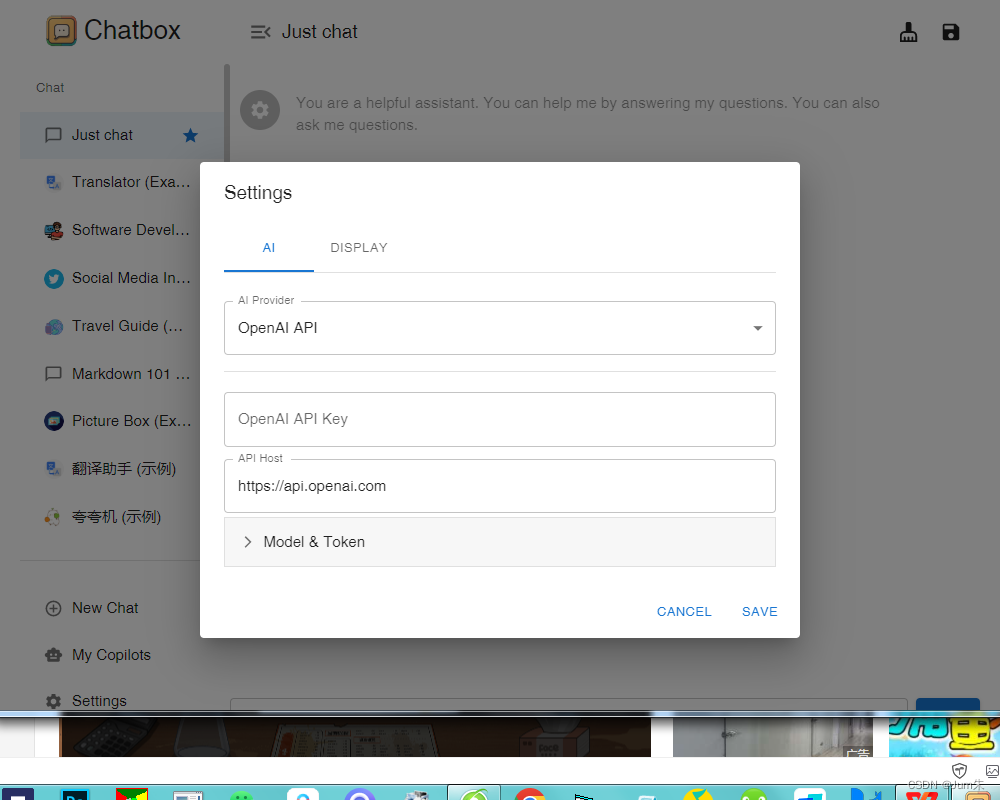Click the My Copilots robot icon

click(54, 655)
